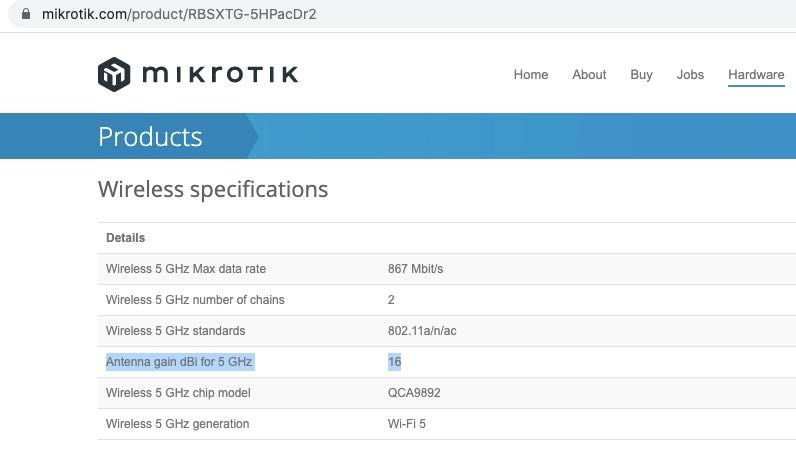Open the Hardware menu item
The width and height of the screenshot is (796, 460).
pyautogui.click(x=756, y=75)
